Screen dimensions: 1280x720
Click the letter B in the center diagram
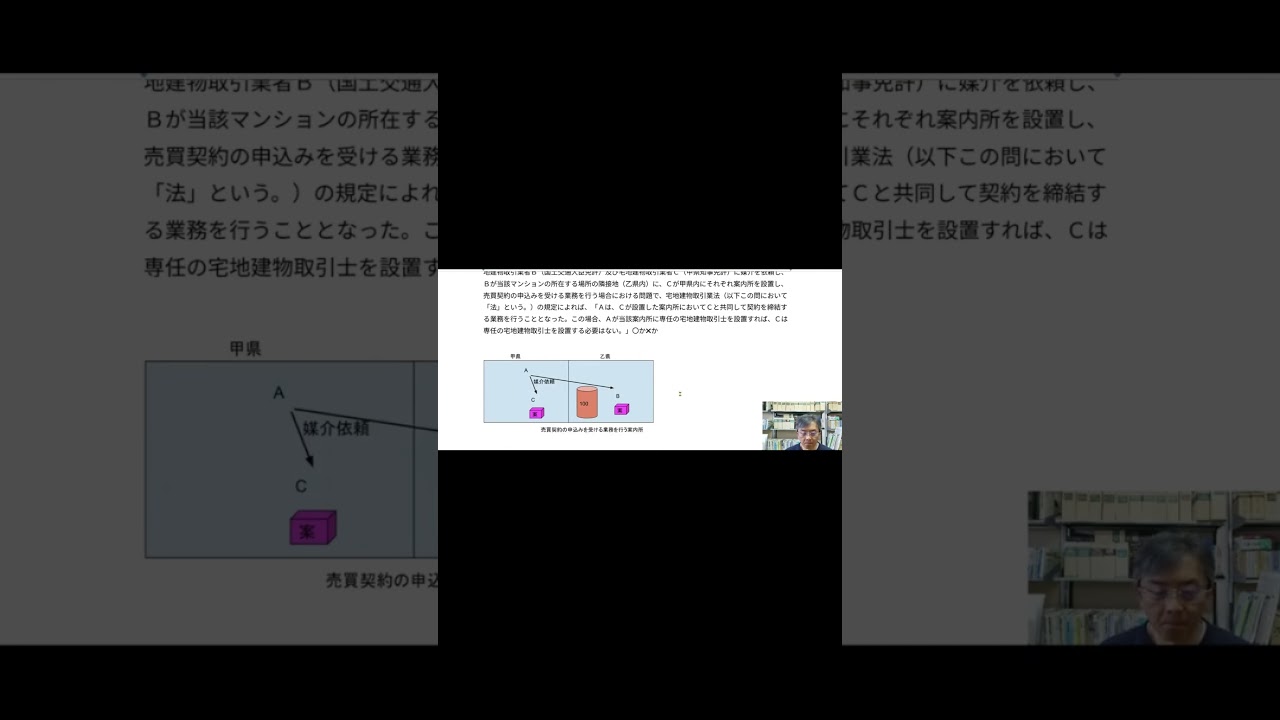(x=617, y=396)
